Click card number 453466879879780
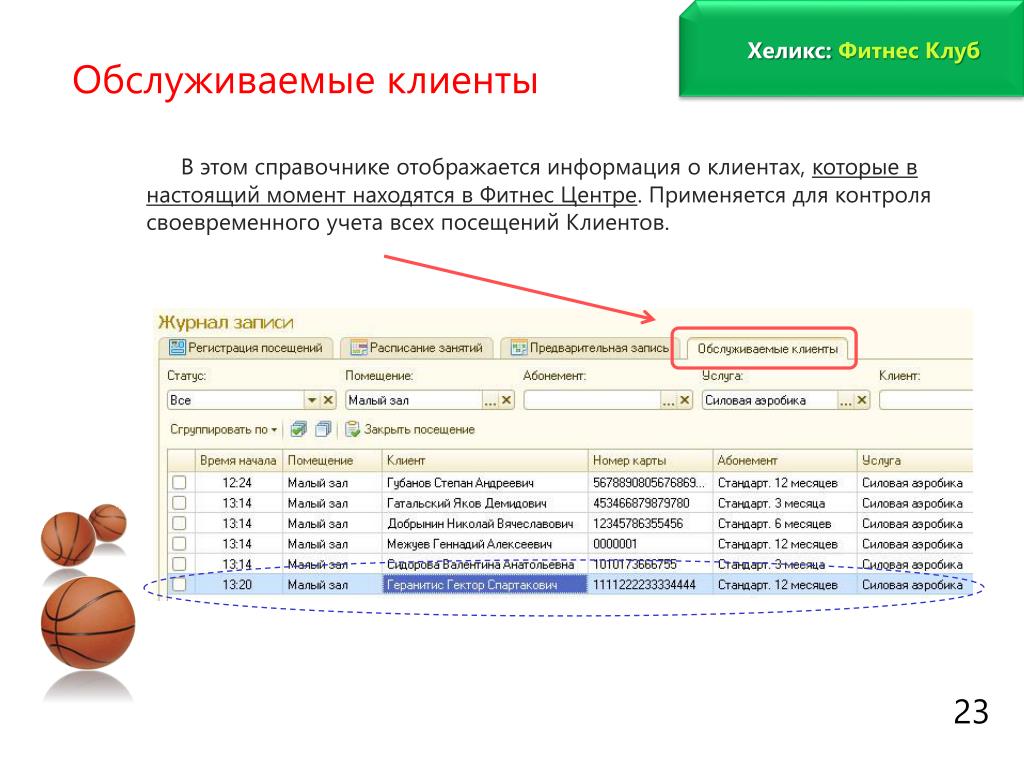 [x=641, y=503]
